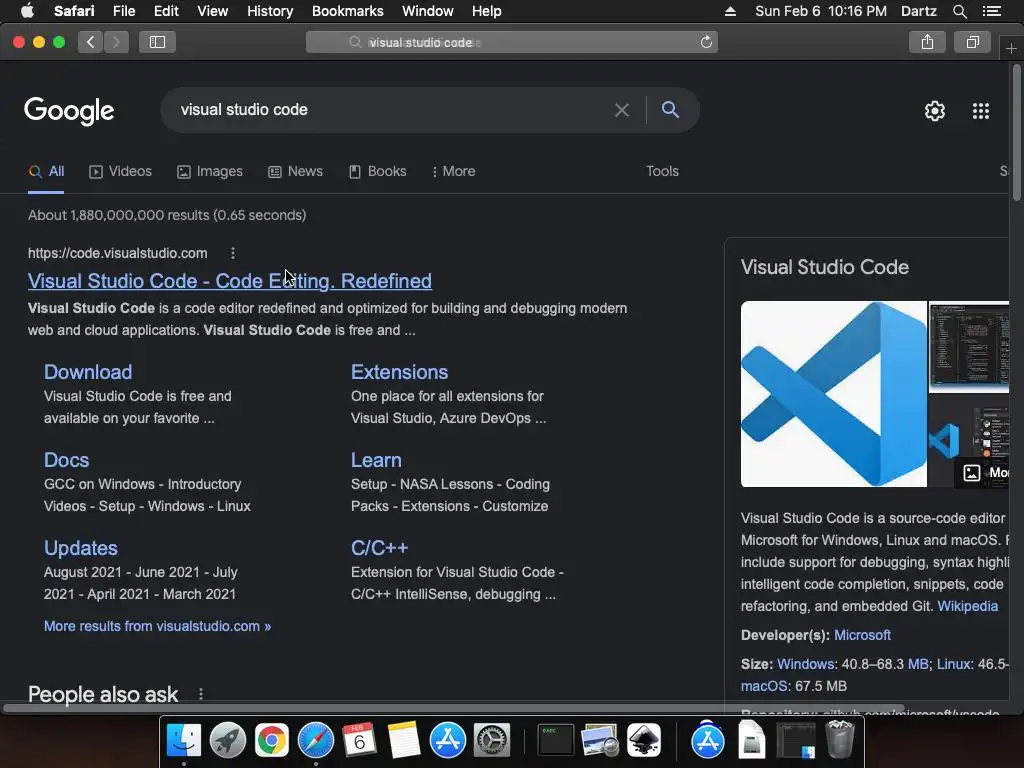The image size is (1024, 768).
Task: Open the Extensions sitelink
Action: 399,372
